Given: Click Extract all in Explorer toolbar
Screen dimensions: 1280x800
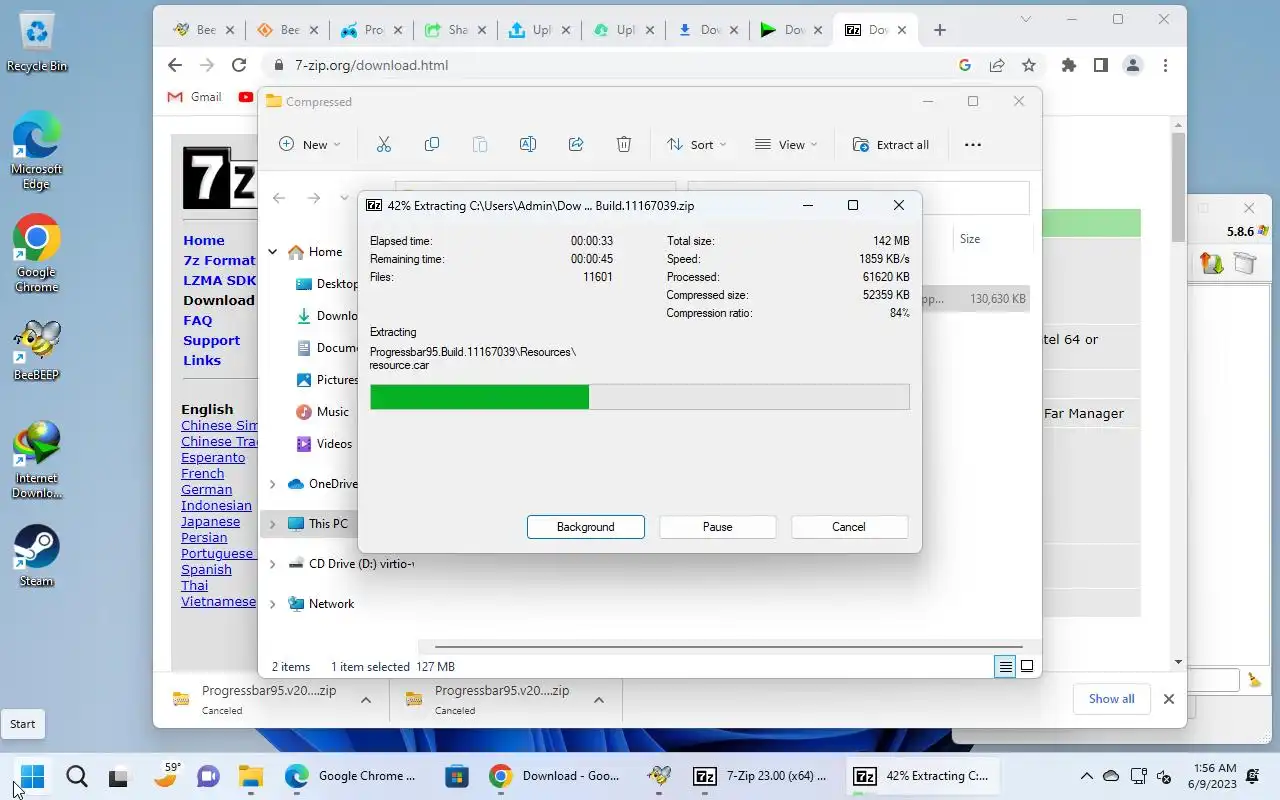Looking at the screenshot, I should tap(891, 144).
